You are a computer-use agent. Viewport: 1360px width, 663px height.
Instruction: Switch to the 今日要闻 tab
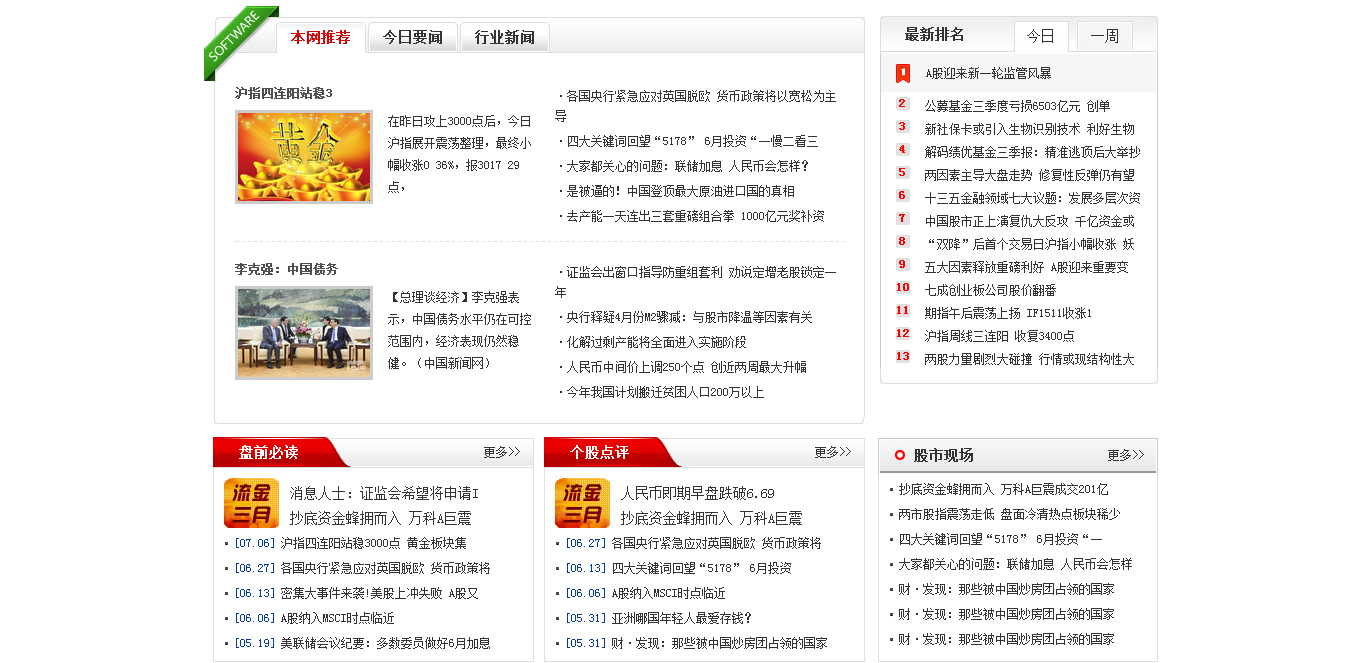[x=413, y=37]
